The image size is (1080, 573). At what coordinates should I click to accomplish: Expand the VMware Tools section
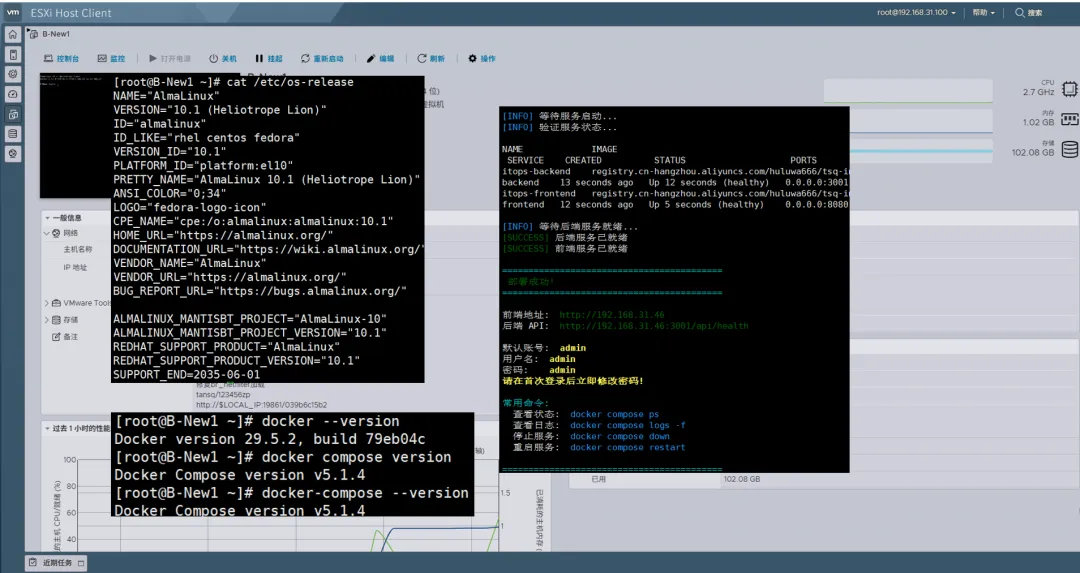tap(47, 303)
